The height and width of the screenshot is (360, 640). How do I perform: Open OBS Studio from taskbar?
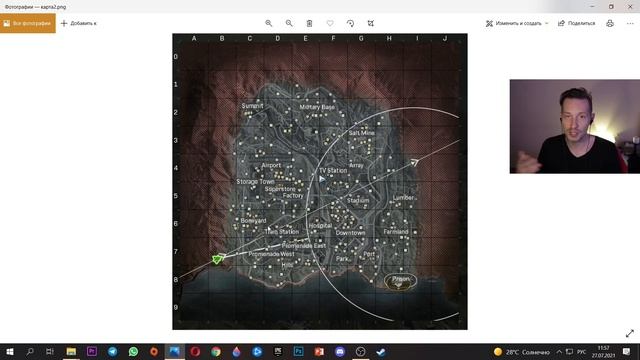pyautogui.click(x=360, y=351)
